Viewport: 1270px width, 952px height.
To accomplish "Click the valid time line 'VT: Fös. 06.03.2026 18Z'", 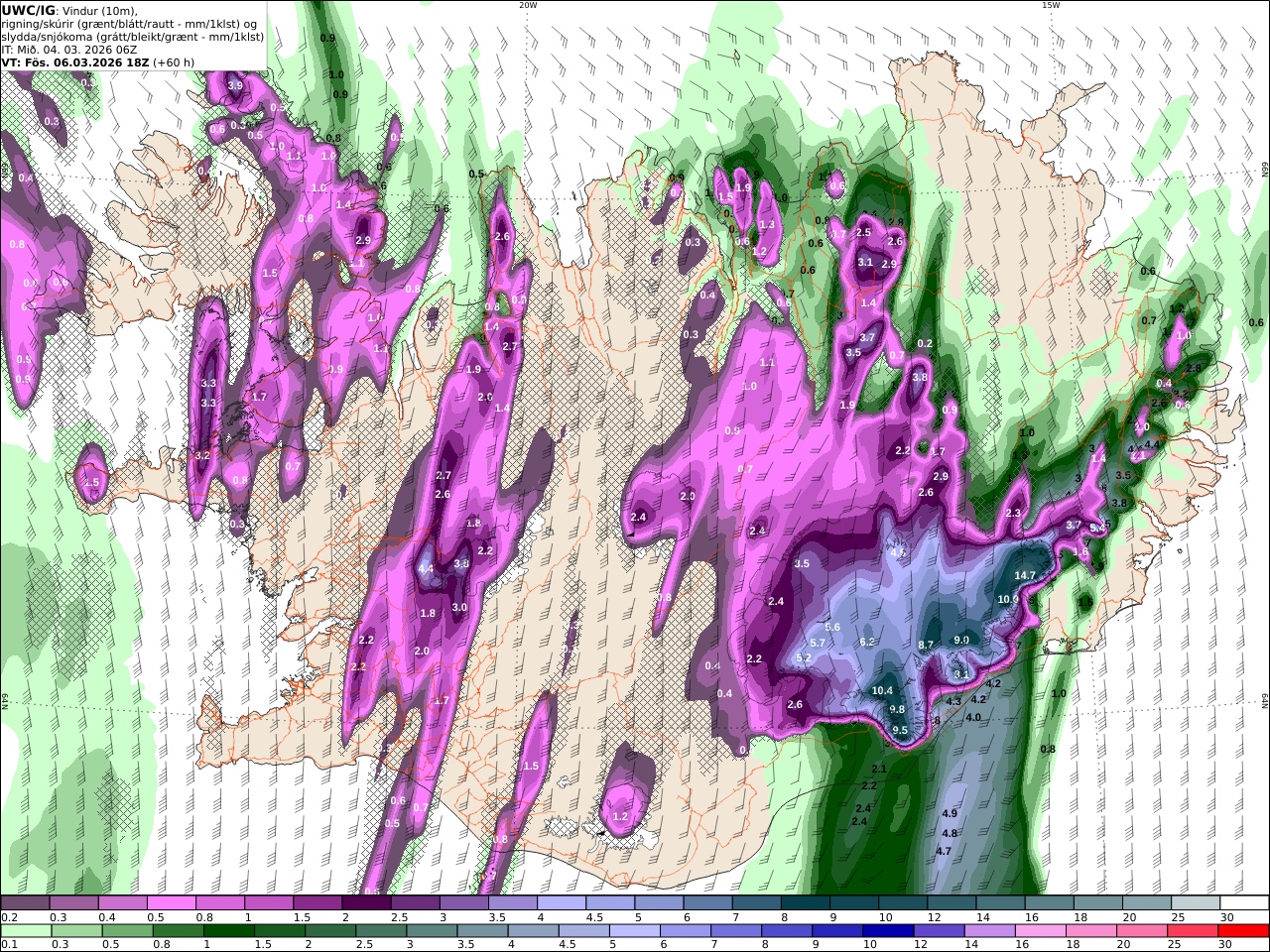I will pyautogui.click(x=75, y=61).
